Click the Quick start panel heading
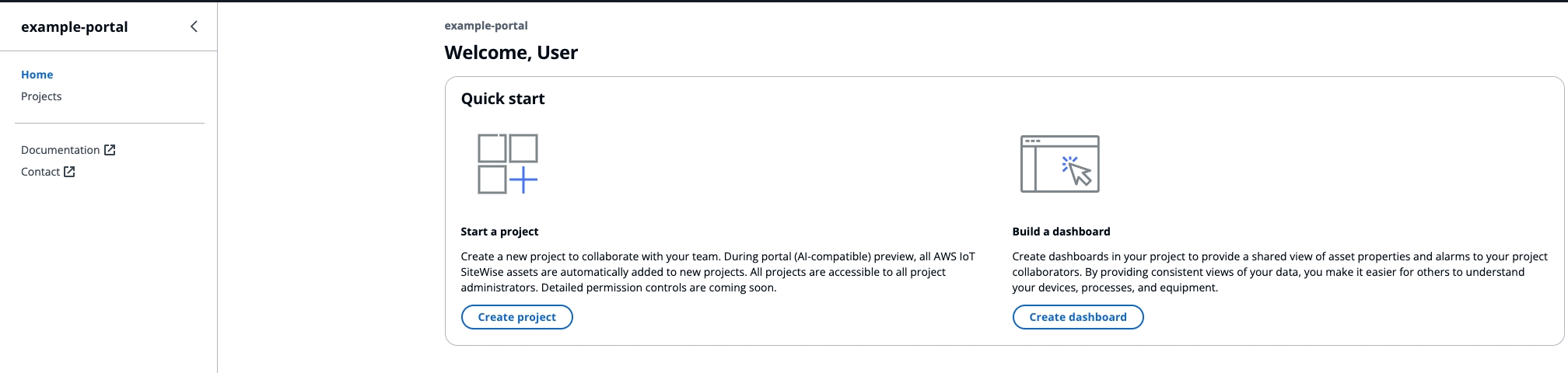This screenshot has height=373, width=1568. click(x=502, y=99)
